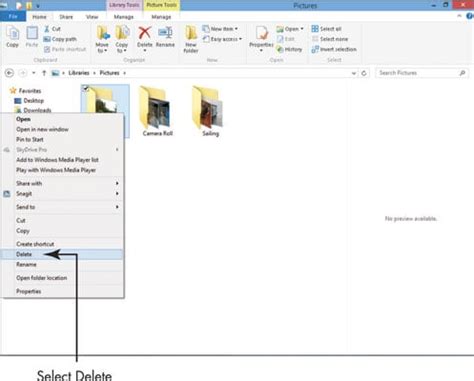Image resolution: width=474 pixels, height=381 pixels.
Task: Open the Picture Tools Manage tab
Action: tap(161, 17)
